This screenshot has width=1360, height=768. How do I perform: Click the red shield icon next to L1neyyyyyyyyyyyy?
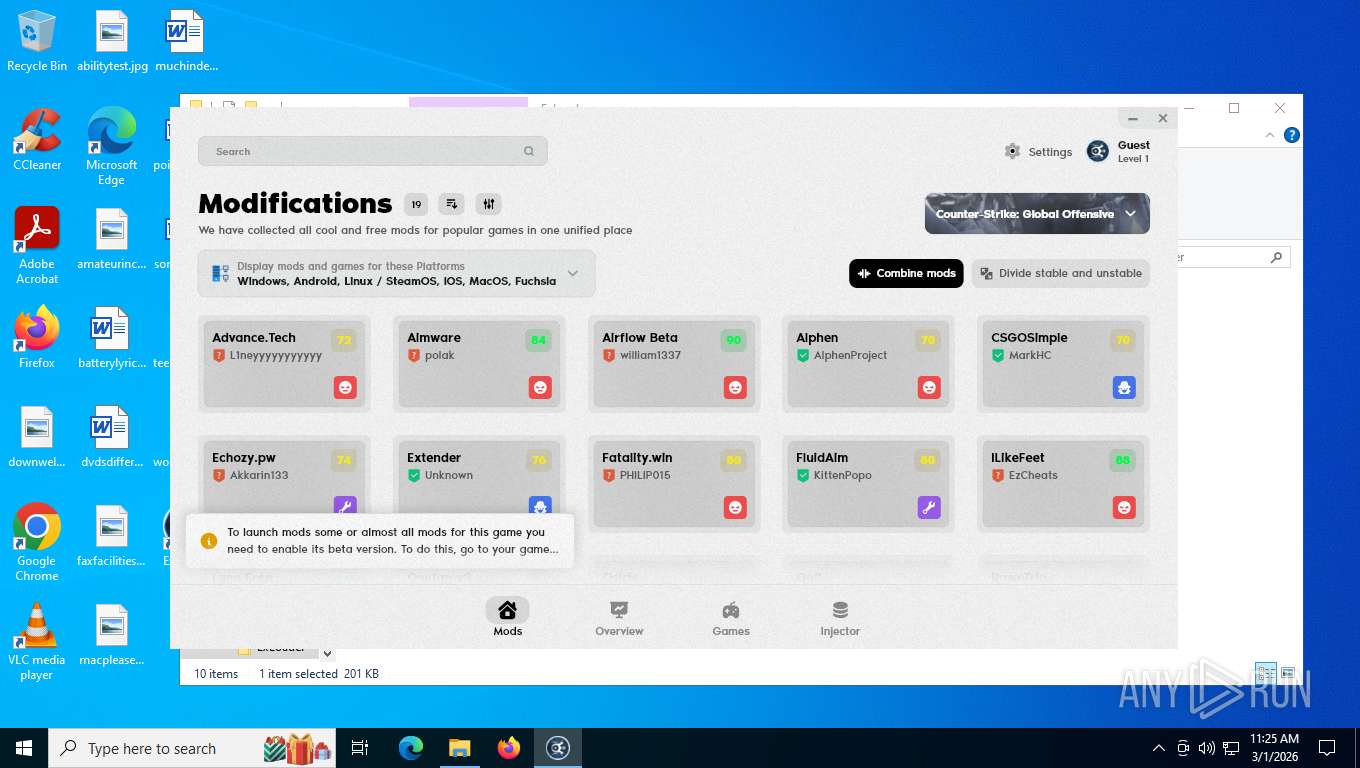coord(219,355)
